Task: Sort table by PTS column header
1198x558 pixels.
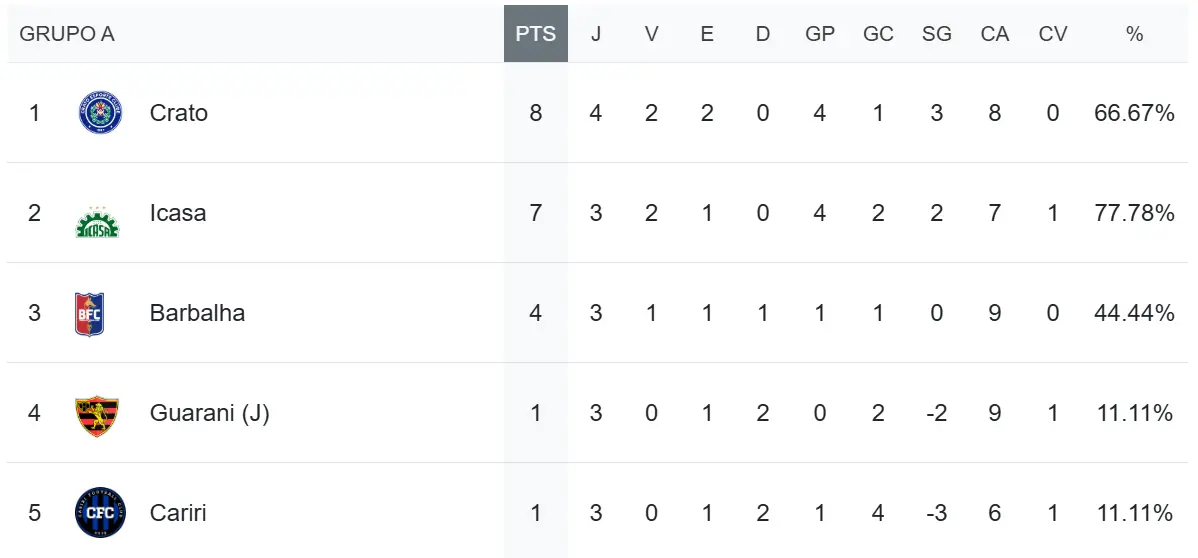Action: click(536, 34)
